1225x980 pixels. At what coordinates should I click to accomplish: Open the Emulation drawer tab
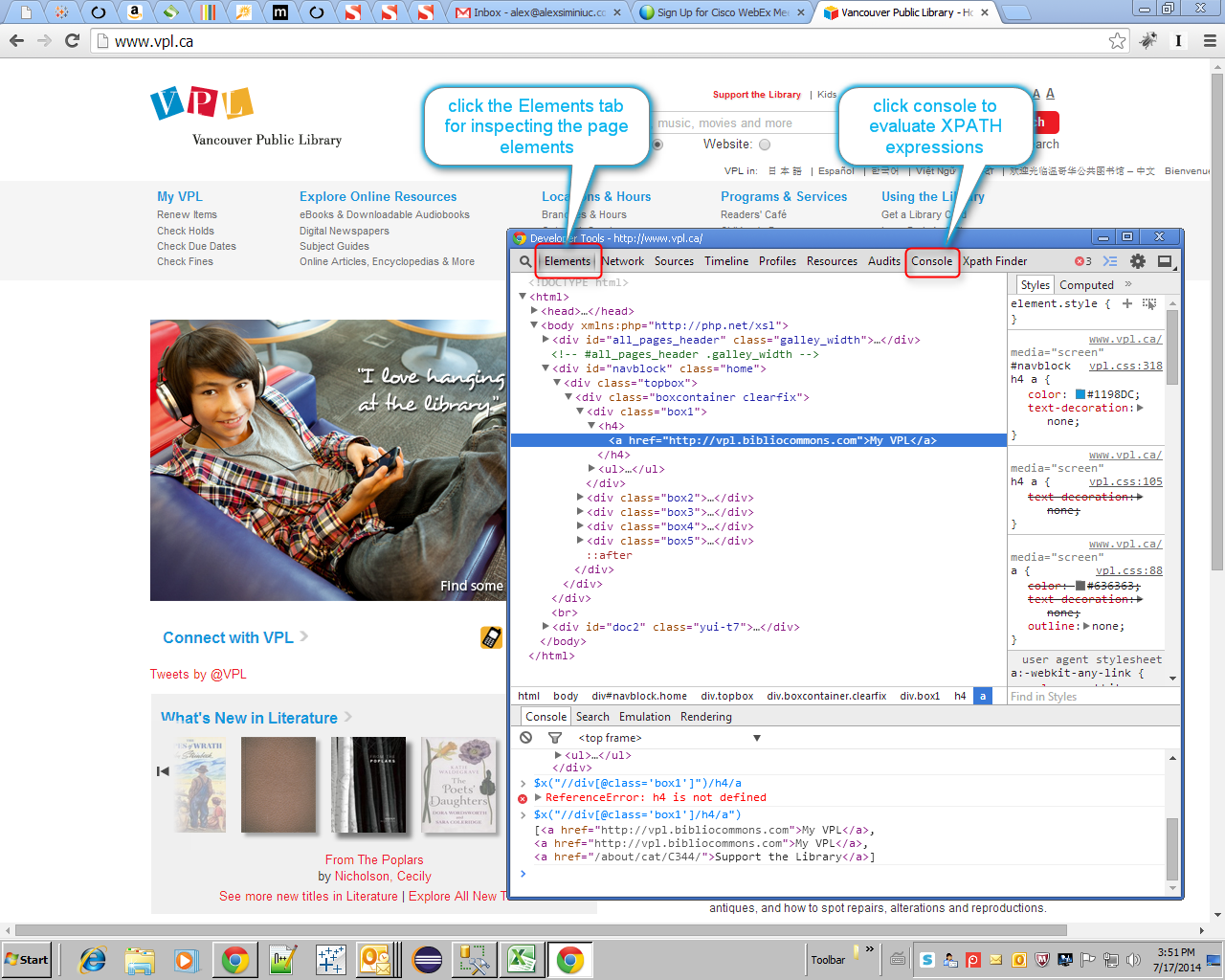644,717
